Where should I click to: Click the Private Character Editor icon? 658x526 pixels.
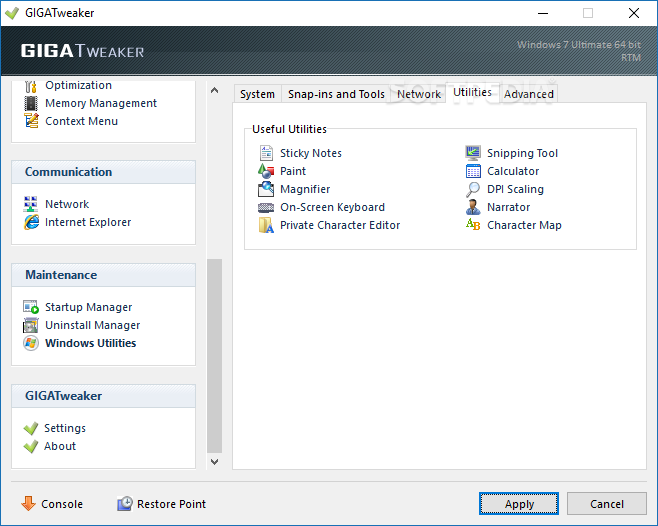(266, 225)
